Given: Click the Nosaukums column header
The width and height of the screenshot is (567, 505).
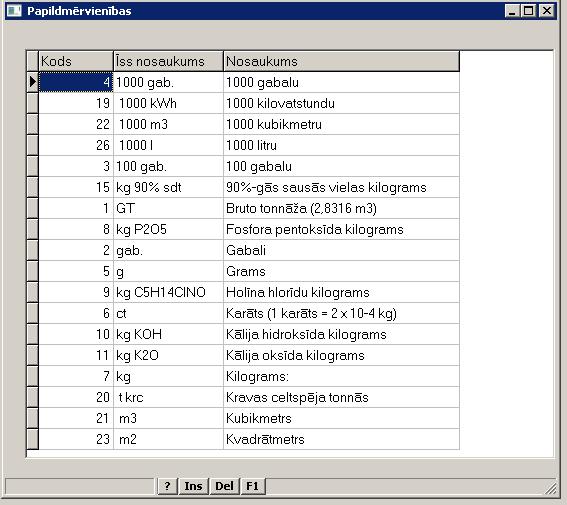Looking at the screenshot, I should [341, 61].
